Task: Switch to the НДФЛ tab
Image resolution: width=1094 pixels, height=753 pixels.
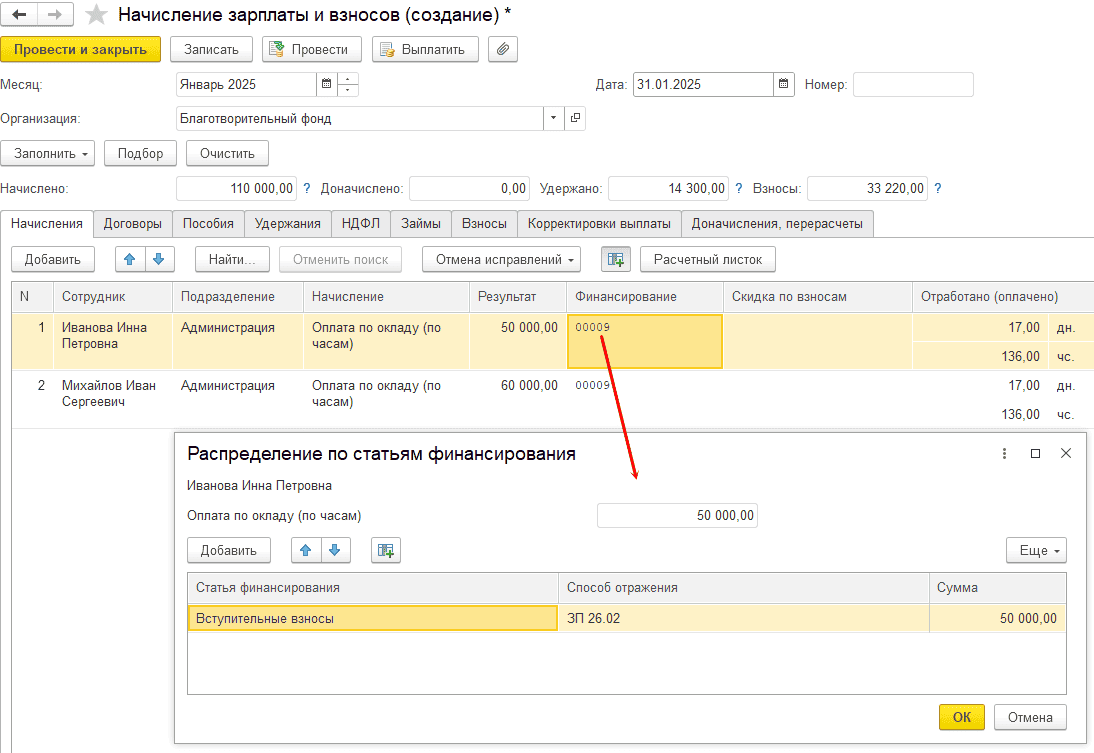Action: [361, 223]
